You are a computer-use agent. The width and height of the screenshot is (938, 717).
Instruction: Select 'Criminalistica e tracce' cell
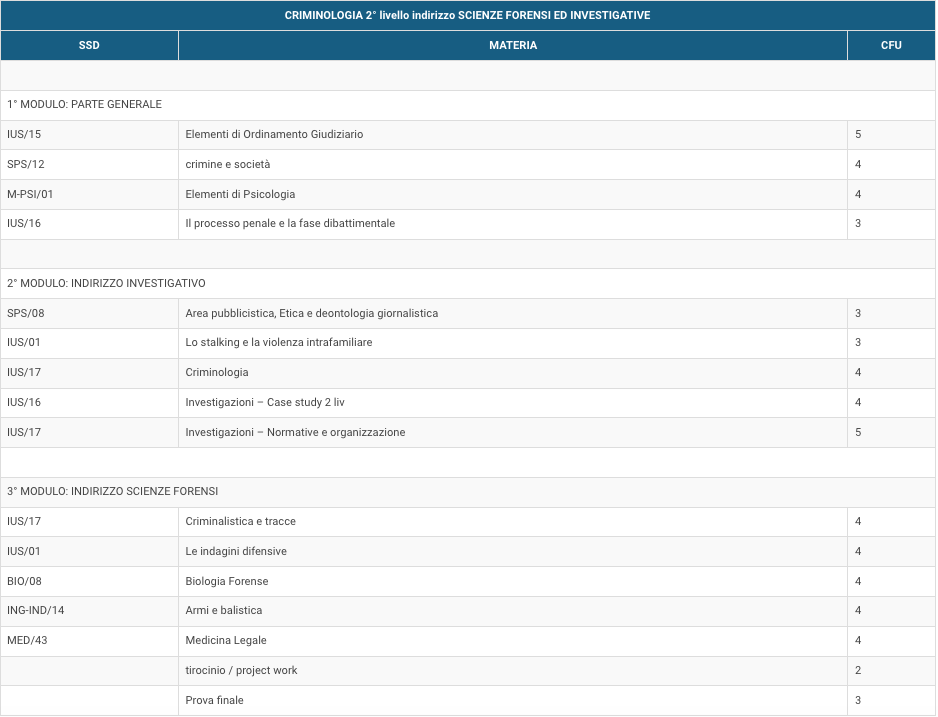513,521
